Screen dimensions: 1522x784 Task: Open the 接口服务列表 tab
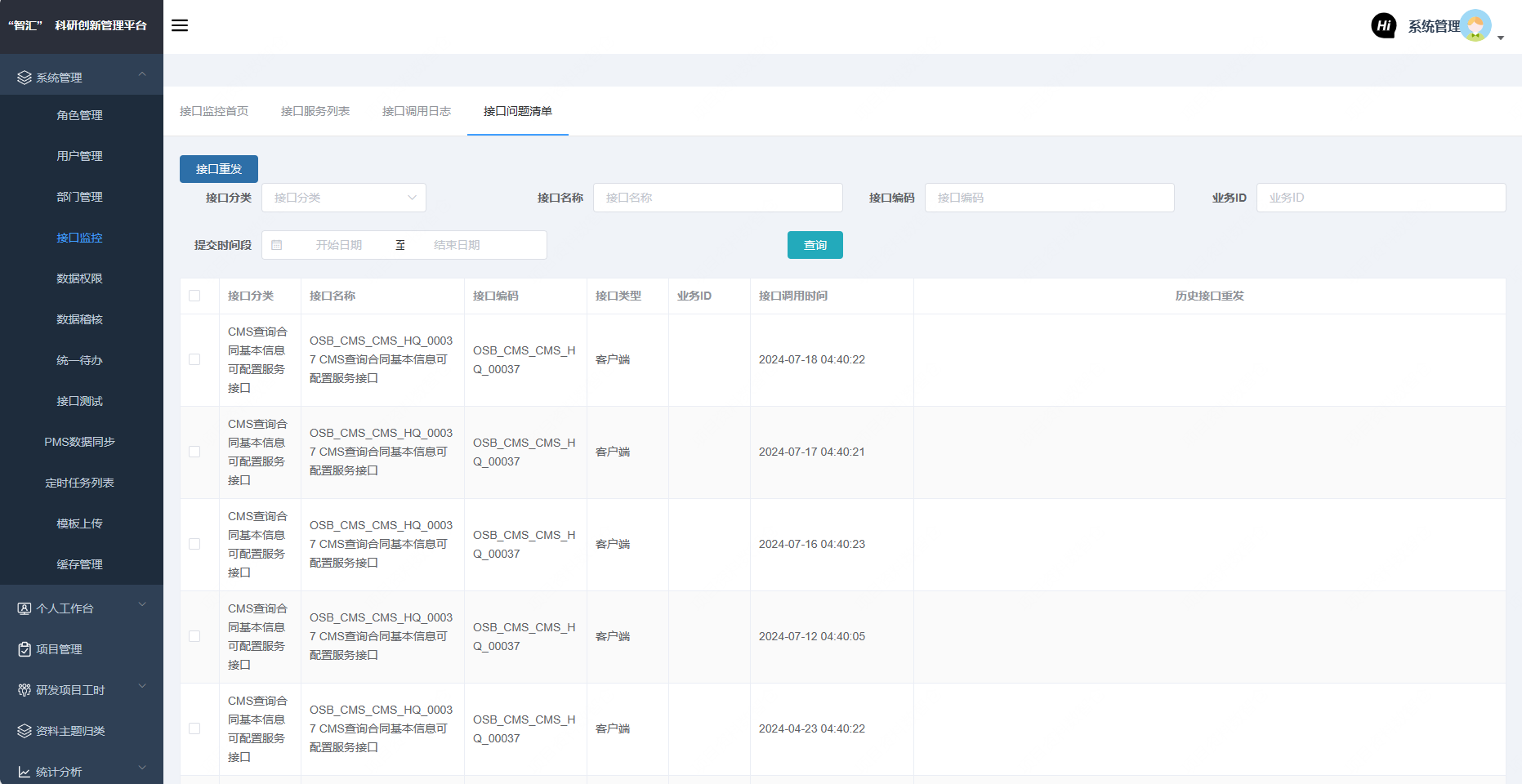315,111
